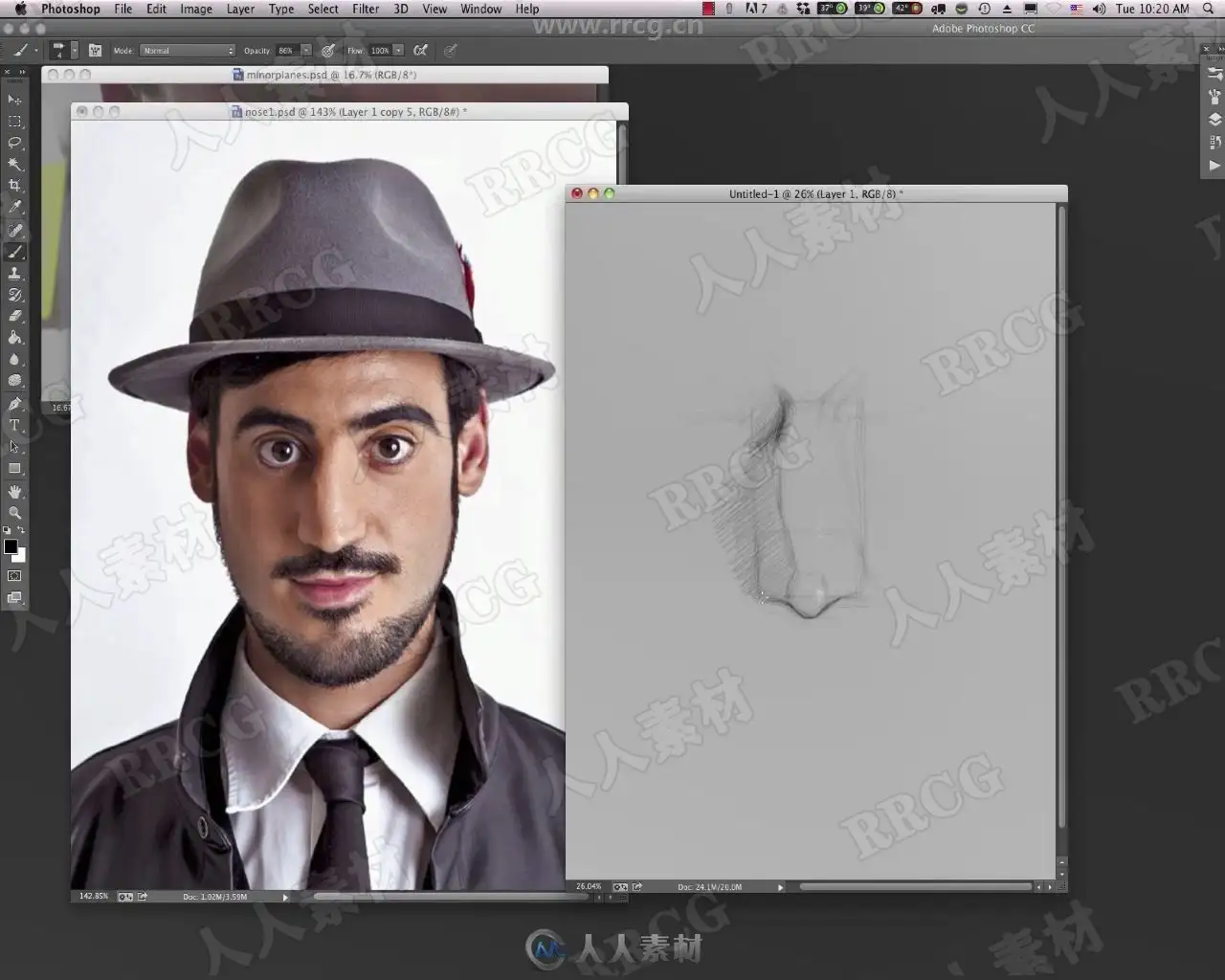Select the Rectangular Marquee tool

[x=14, y=122]
